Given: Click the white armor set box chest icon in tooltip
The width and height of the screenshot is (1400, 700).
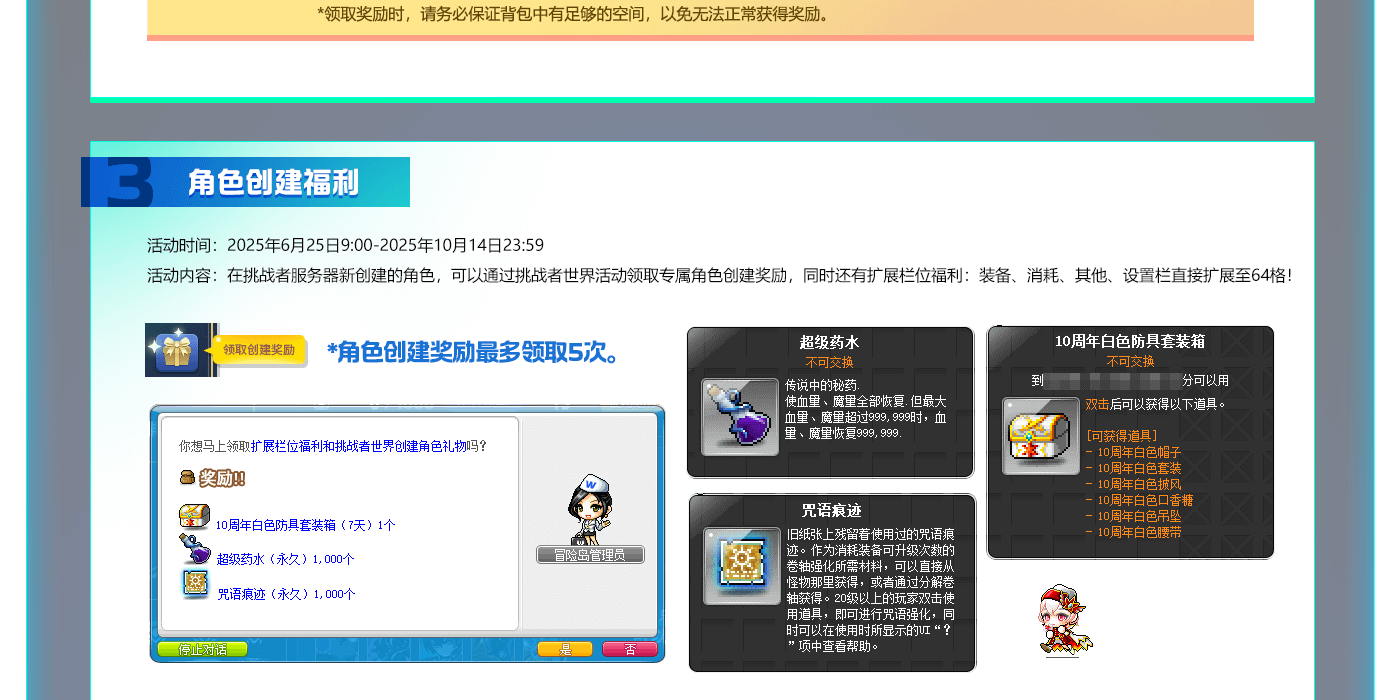Looking at the screenshot, I should [x=1041, y=436].
